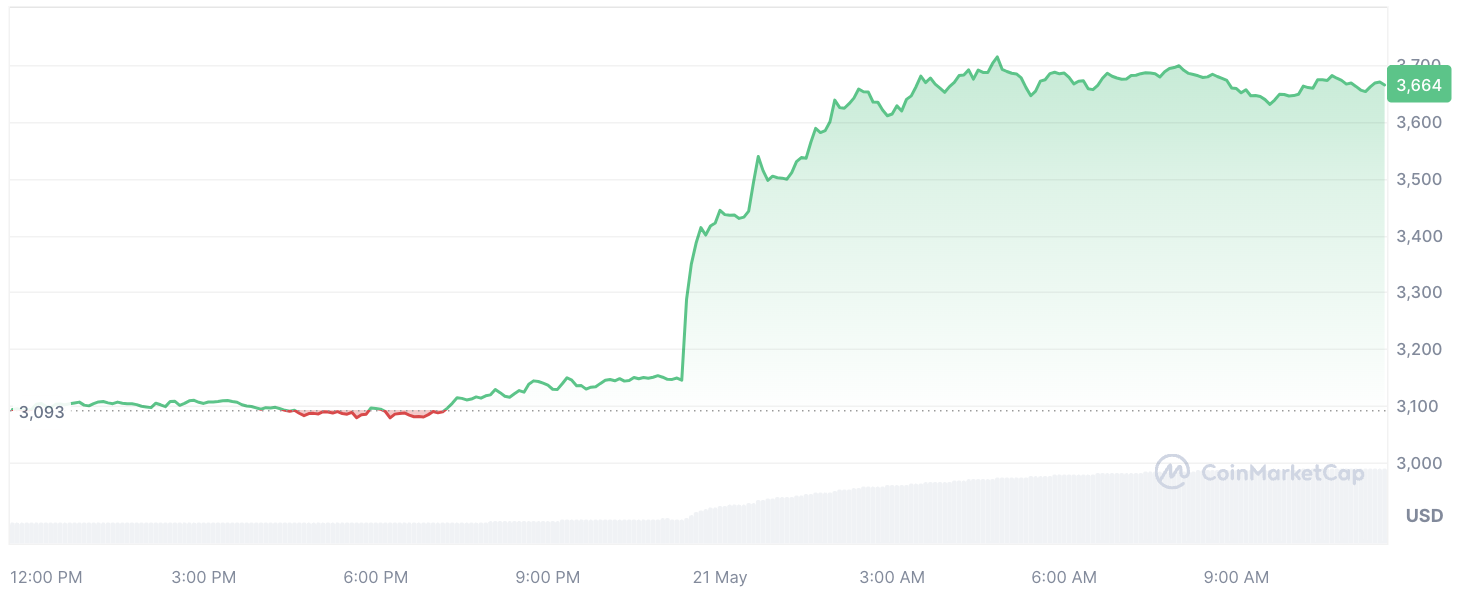
Task: Select the 3:00 AM time axis label
Action: click(x=892, y=578)
